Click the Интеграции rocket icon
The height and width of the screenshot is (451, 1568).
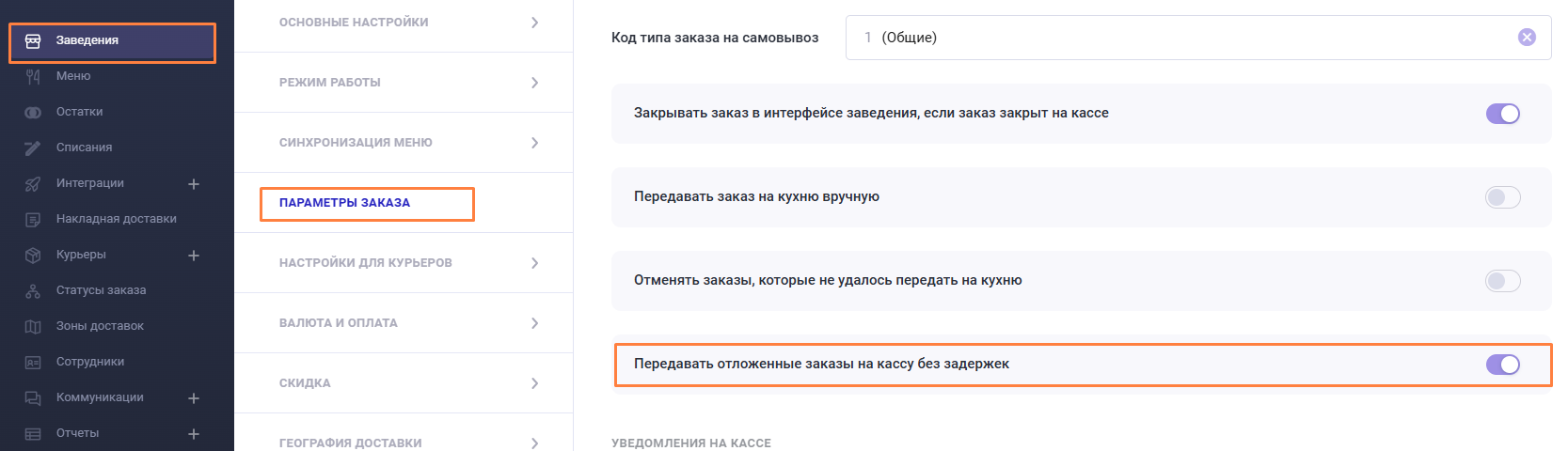[x=33, y=183]
